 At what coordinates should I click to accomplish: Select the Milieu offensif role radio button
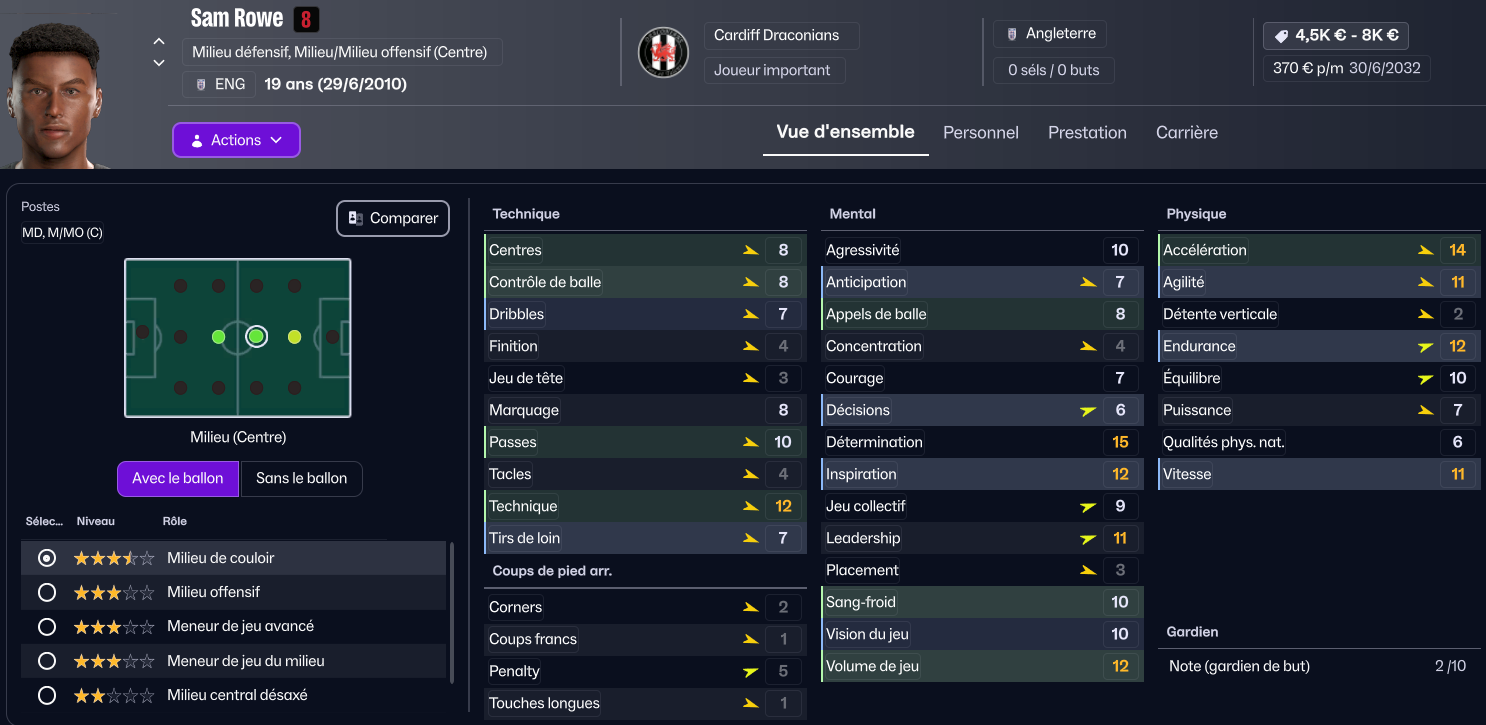46,592
